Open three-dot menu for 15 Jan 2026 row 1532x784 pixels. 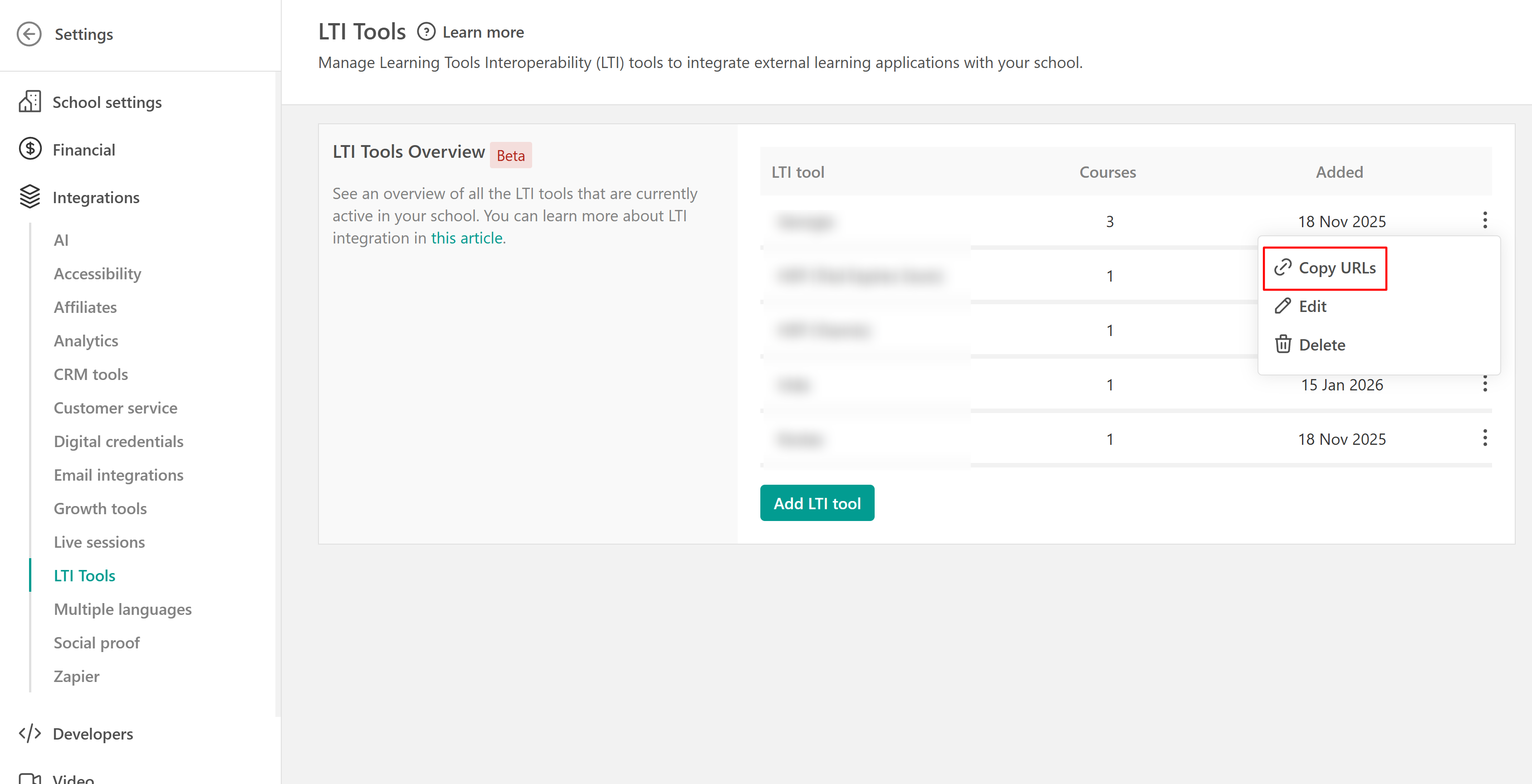click(x=1484, y=384)
